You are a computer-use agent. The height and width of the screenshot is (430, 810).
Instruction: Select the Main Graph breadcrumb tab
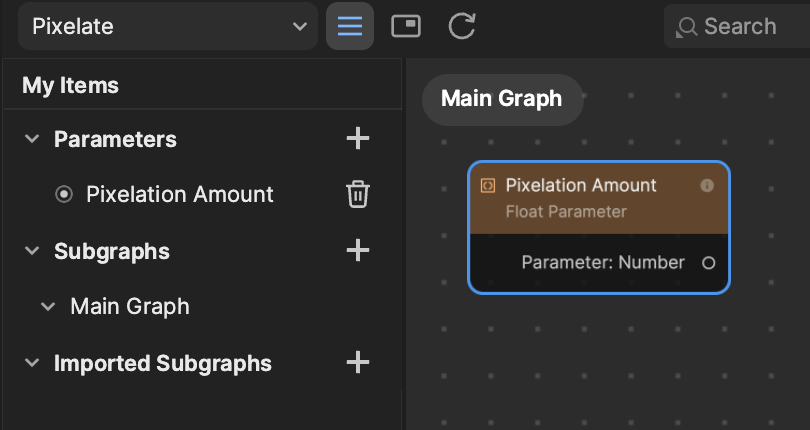pos(502,99)
